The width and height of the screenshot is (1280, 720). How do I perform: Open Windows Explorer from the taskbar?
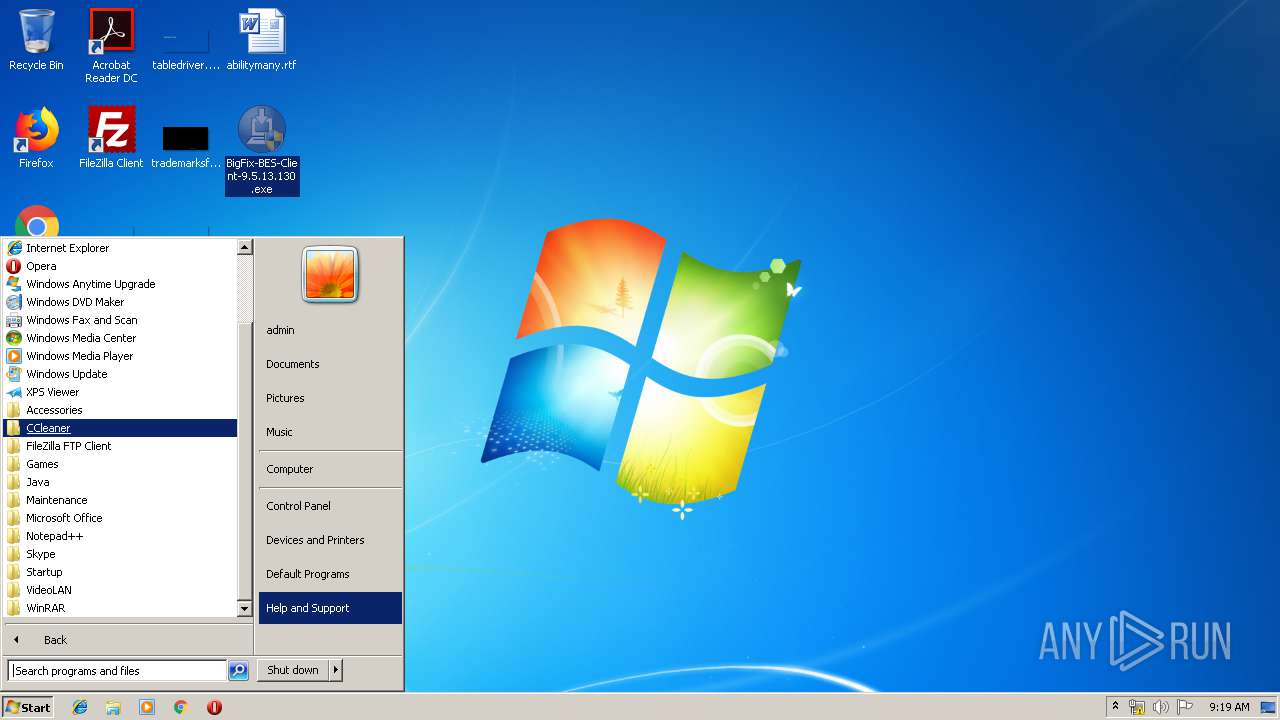coord(113,707)
